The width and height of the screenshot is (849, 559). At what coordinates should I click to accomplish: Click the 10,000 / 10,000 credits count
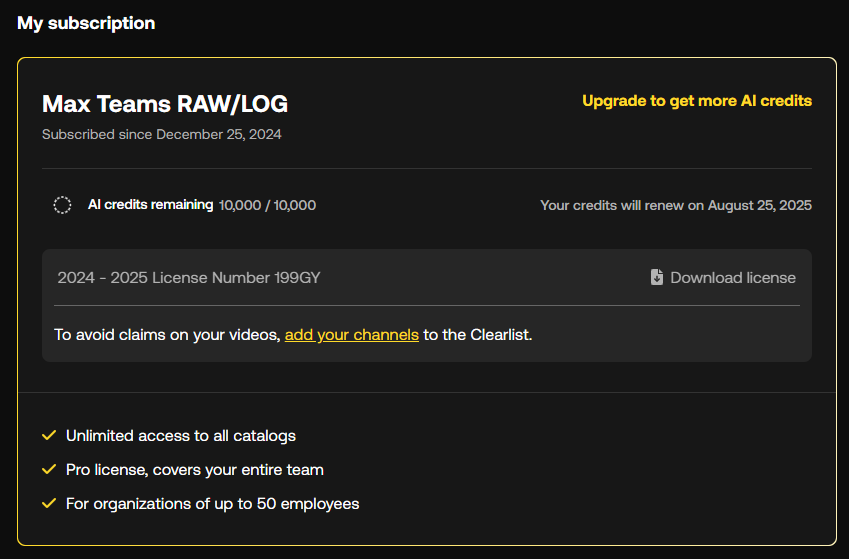click(267, 205)
